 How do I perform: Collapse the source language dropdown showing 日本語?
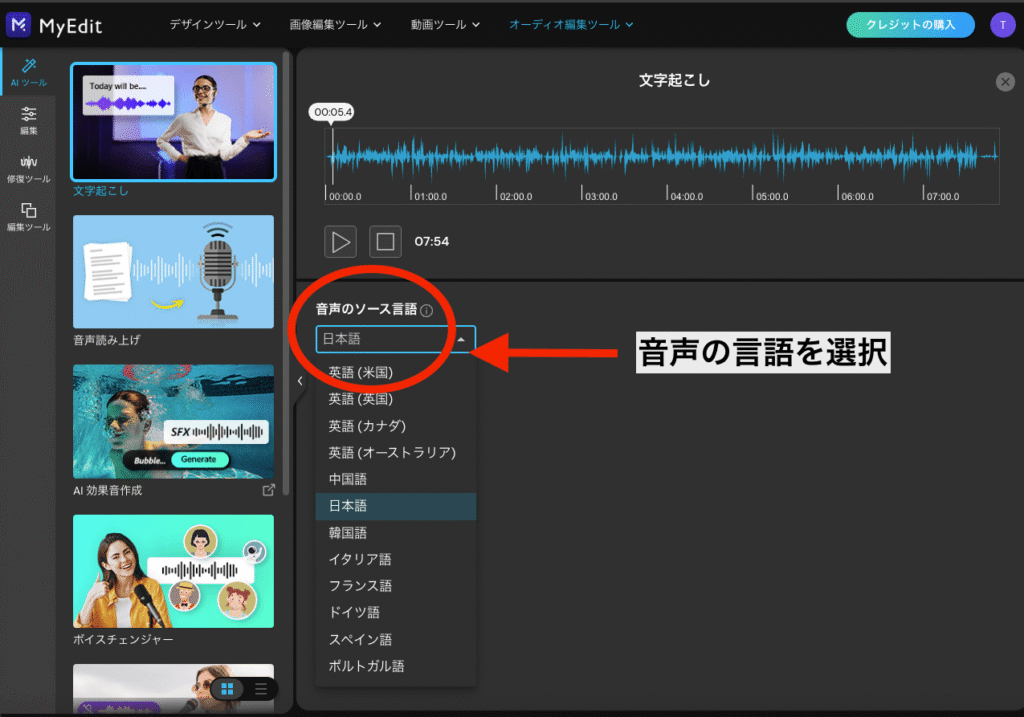pos(395,339)
